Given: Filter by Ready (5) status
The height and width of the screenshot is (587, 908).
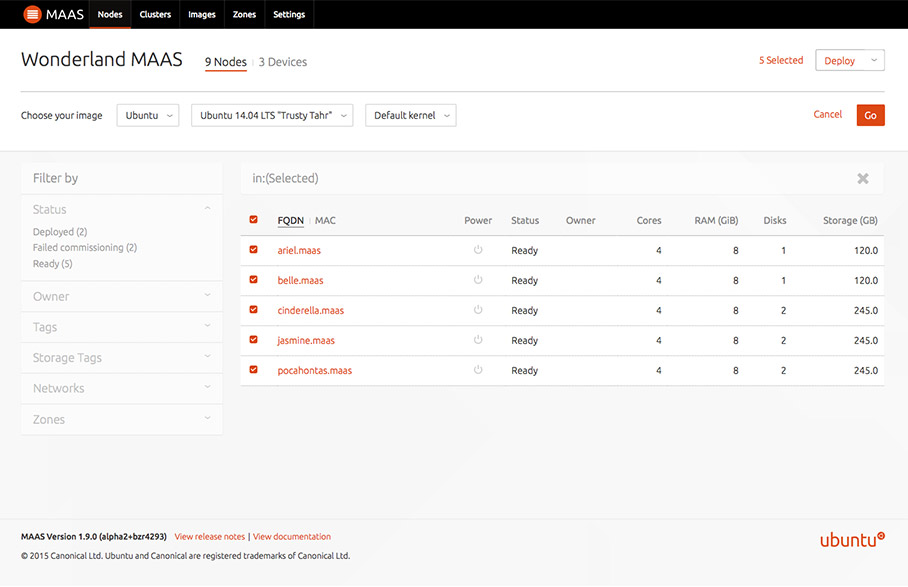Looking at the screenshot, I should (52, 263).
